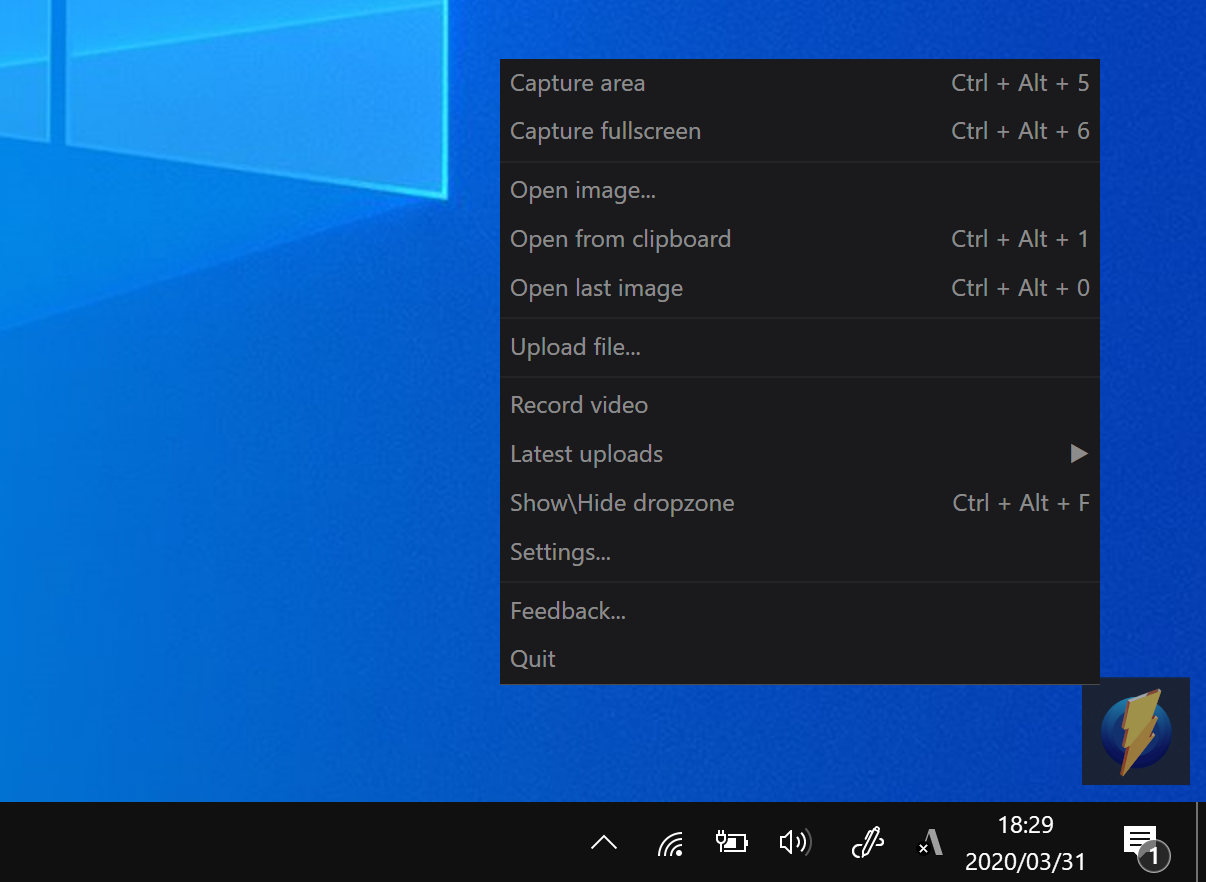The height and width of the screenshot is (882, 1206).
Task: Open Settings... from the tray menu
Action: (799, 552)
